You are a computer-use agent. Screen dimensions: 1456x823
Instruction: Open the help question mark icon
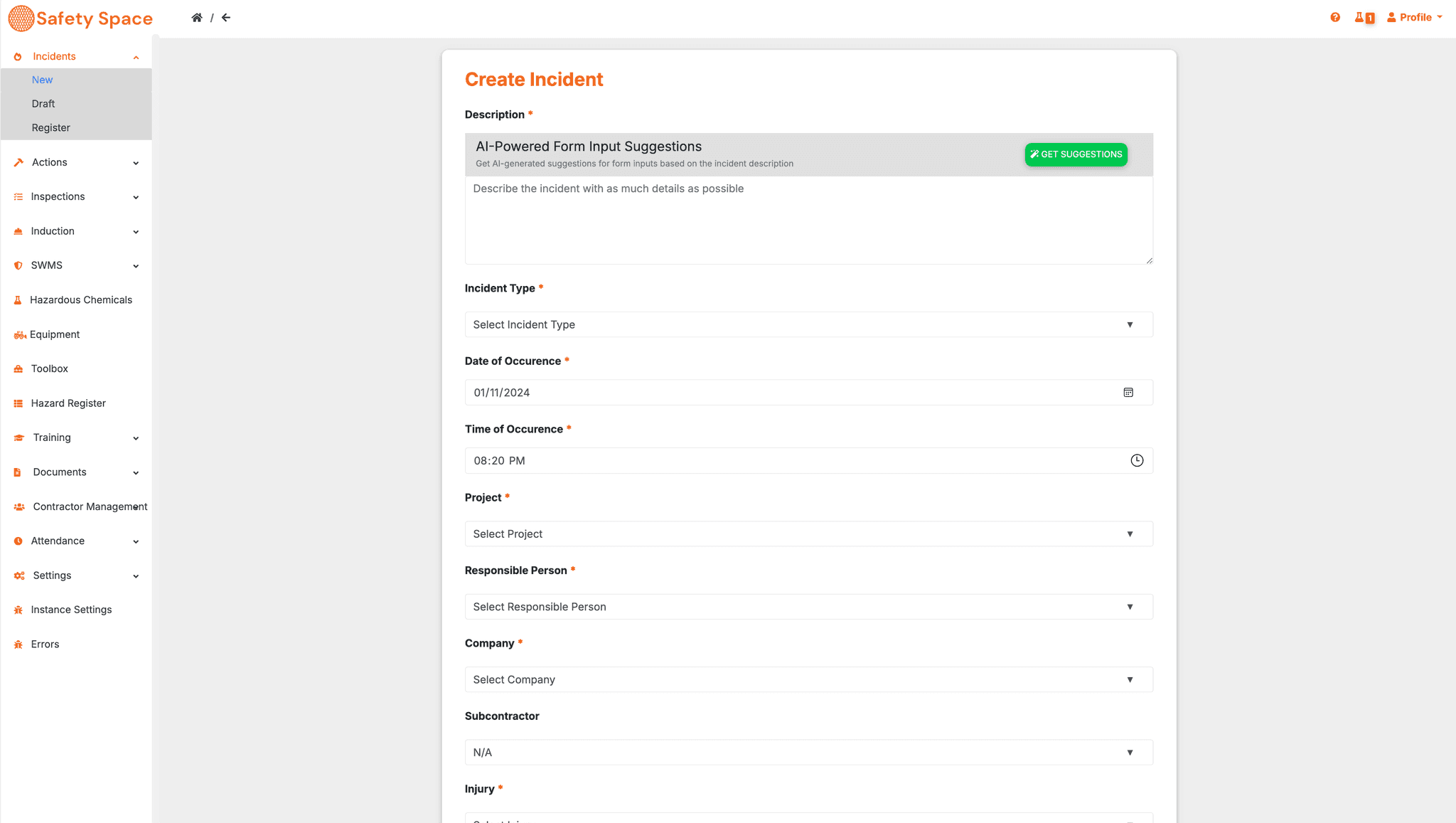pos(1335,18)
